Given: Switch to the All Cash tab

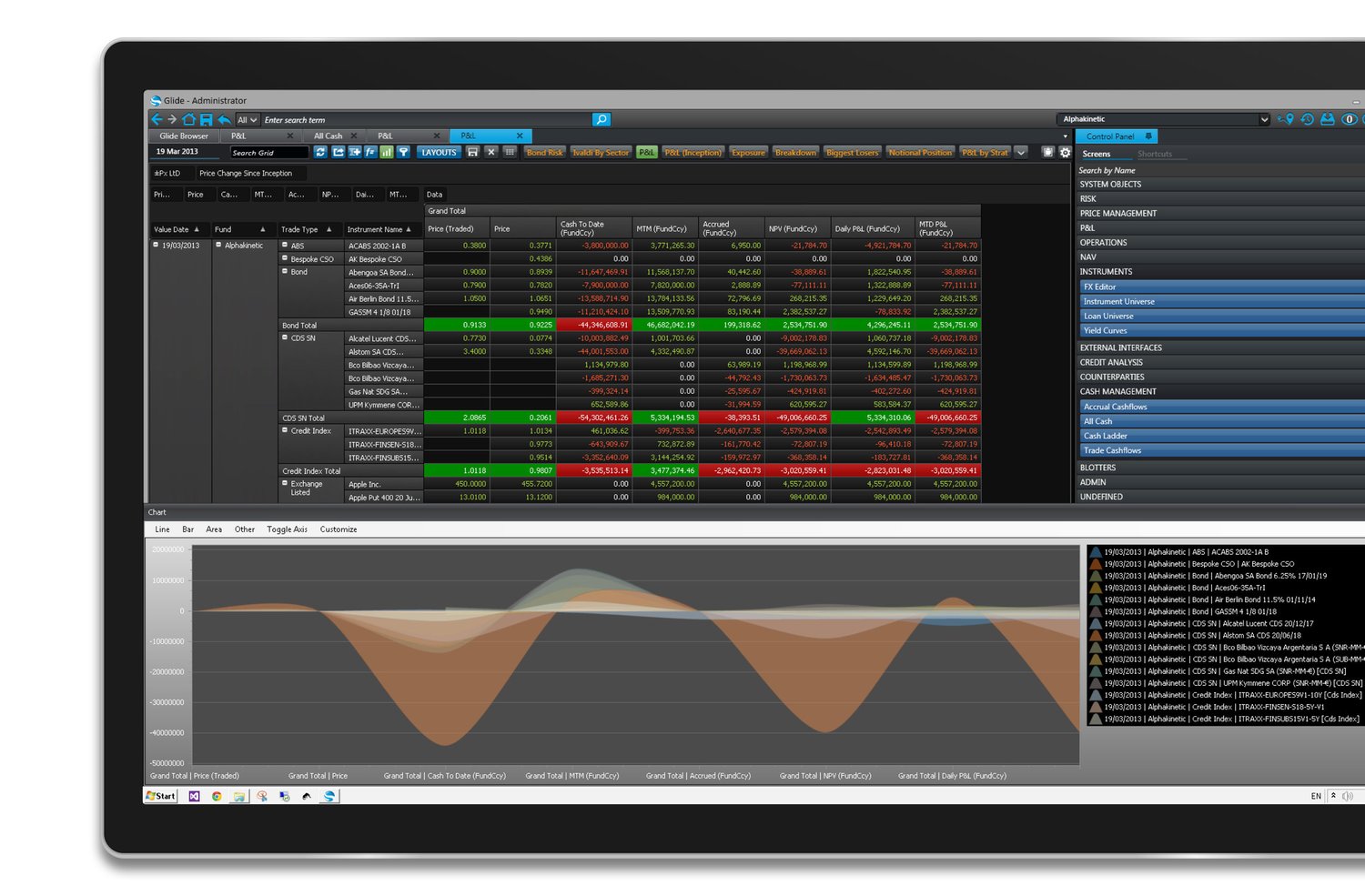Looking at the screenshot, I should (x=329, y=136).
